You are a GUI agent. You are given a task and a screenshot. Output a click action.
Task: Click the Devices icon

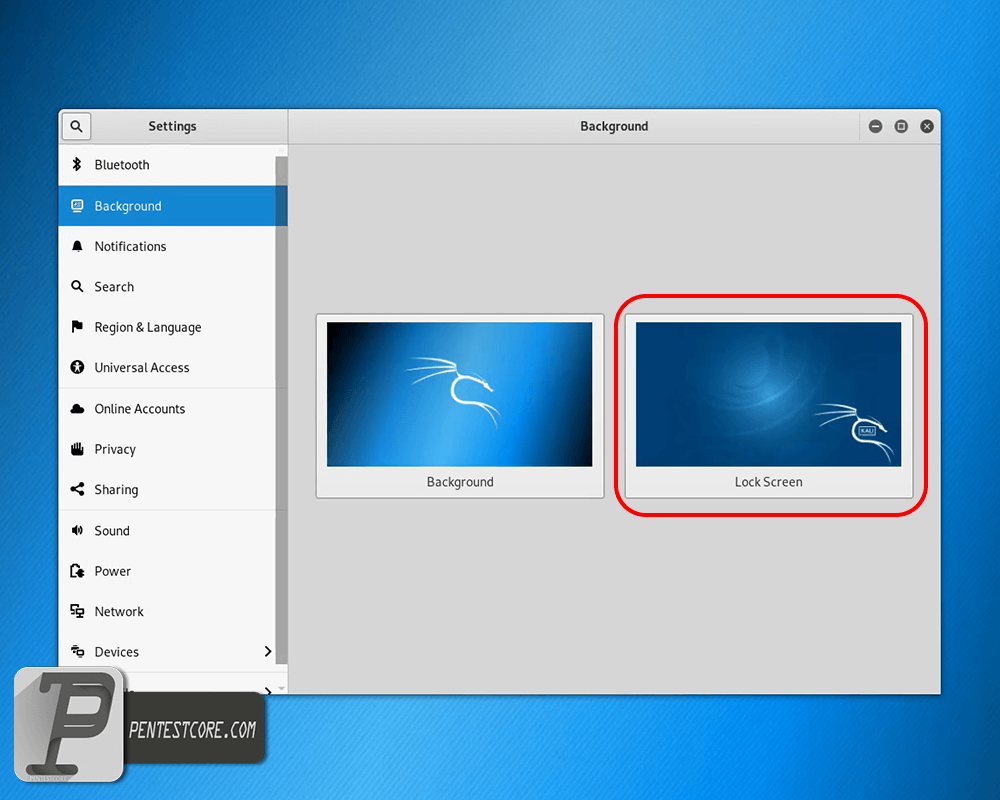[77, 651]
